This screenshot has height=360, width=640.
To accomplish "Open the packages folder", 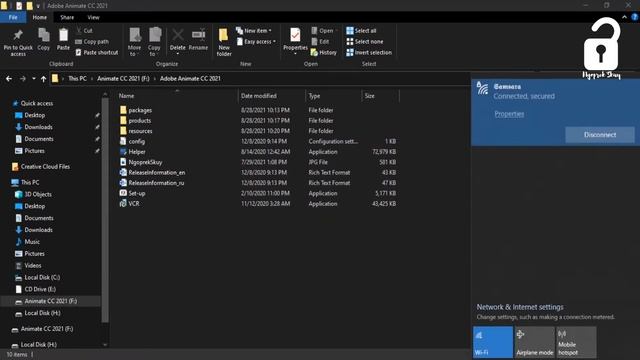I will (x=136, y=110).
